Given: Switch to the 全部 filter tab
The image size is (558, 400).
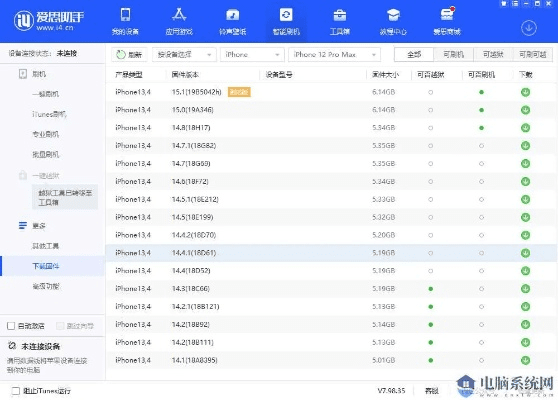Looking at the screenshot, I should (414, 54).
